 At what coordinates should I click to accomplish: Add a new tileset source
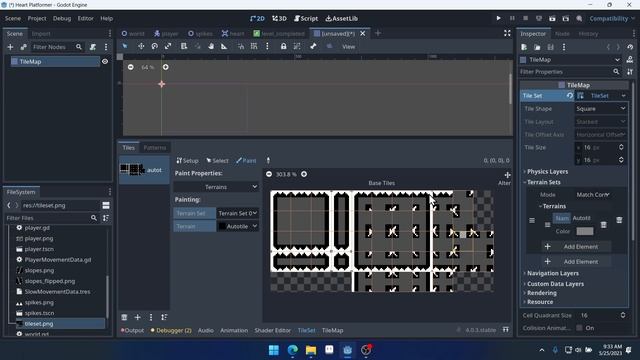click(138, 317)
